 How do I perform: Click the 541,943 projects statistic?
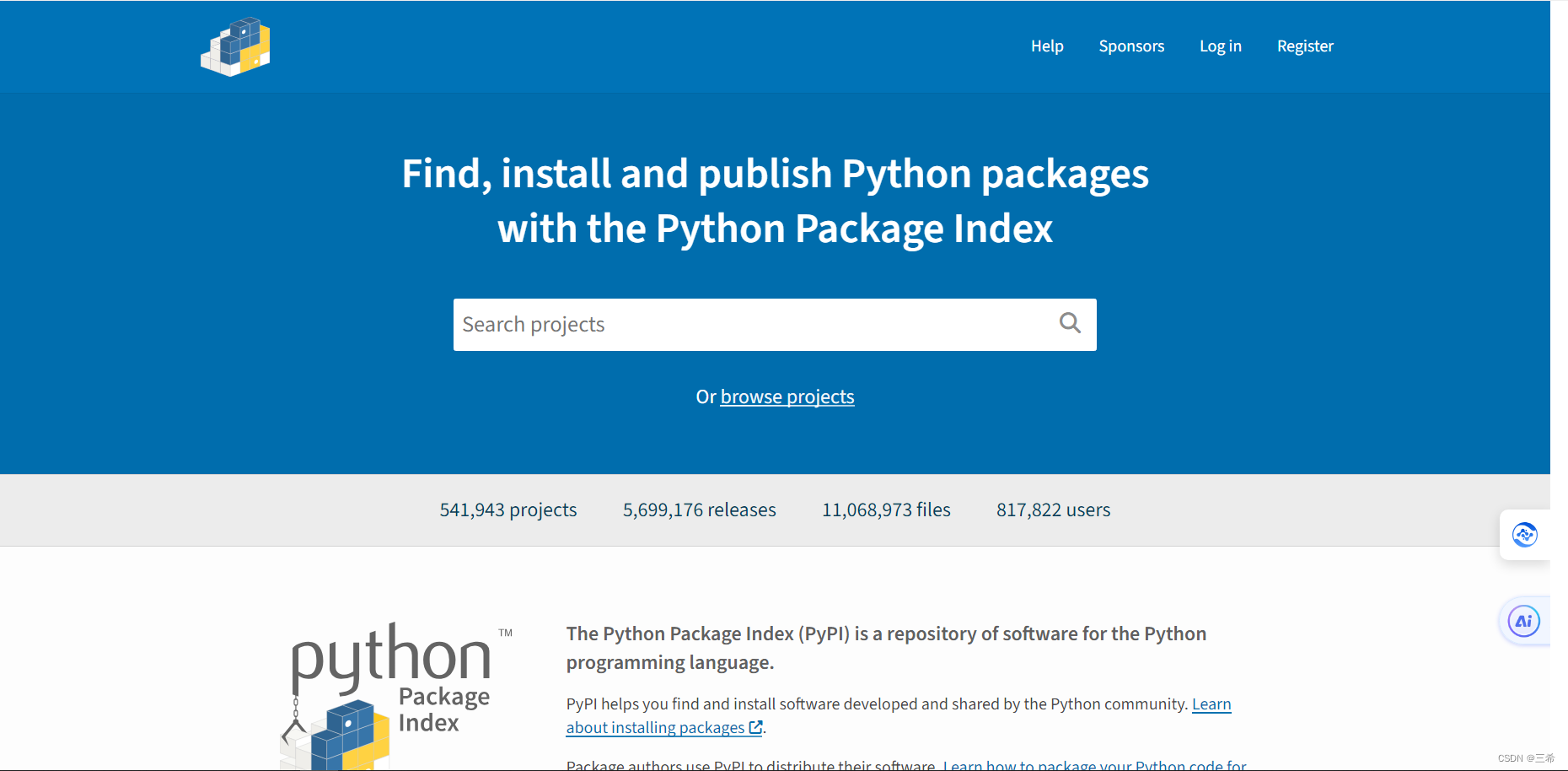click(508, 510)
